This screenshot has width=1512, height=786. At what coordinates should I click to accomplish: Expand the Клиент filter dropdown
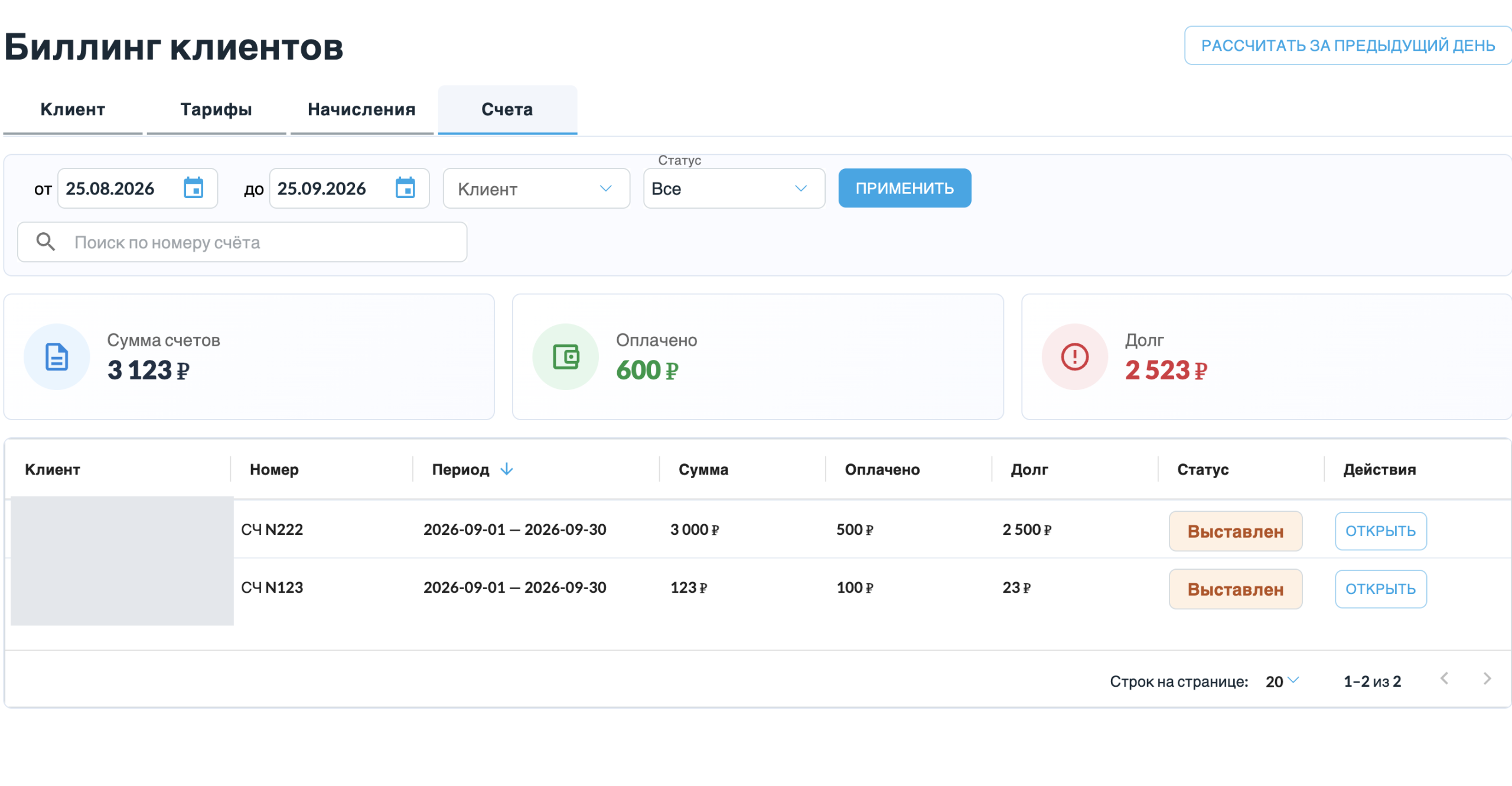[x=536, y=189]
